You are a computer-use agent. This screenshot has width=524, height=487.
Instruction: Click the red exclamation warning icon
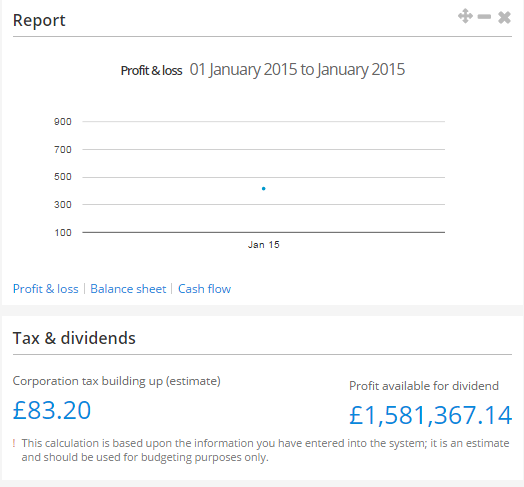[14, 443]
